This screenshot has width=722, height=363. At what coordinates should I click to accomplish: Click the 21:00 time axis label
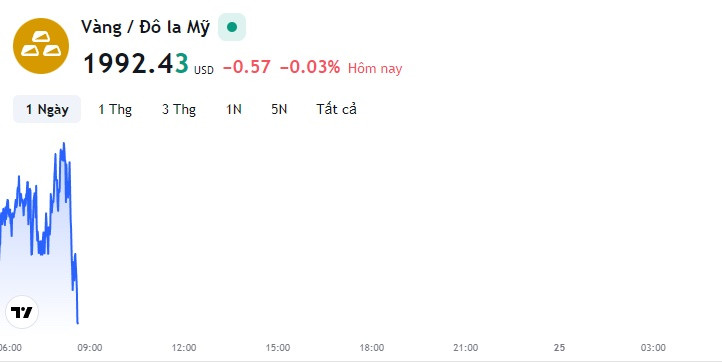pos(466,348)
